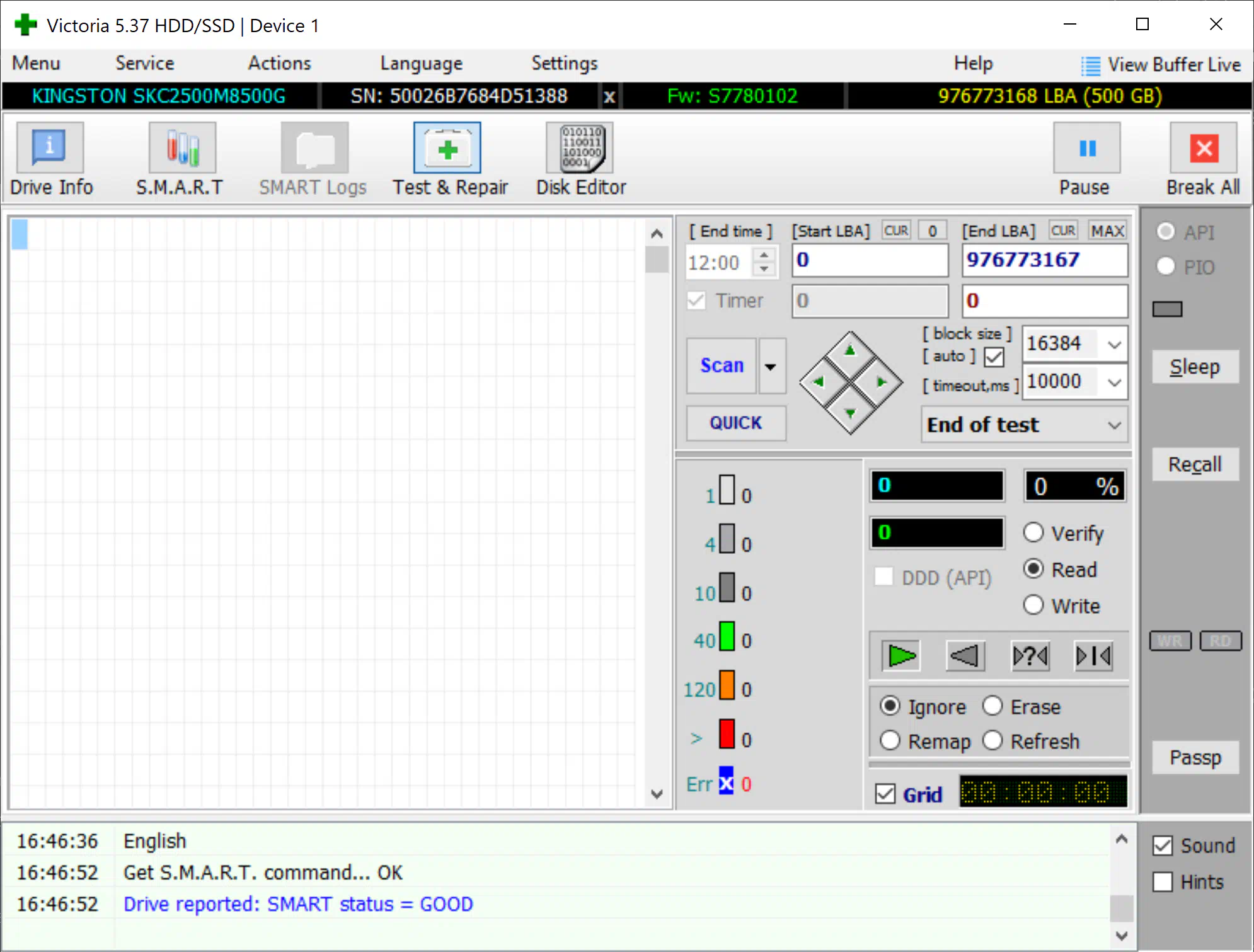The image size is (1254, 952).
Task: Open the Language menu
Action: tap(421, 64)
